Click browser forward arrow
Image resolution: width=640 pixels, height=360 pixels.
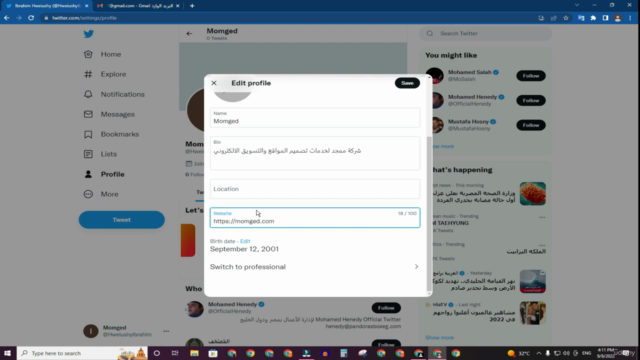tap(19, 18)
